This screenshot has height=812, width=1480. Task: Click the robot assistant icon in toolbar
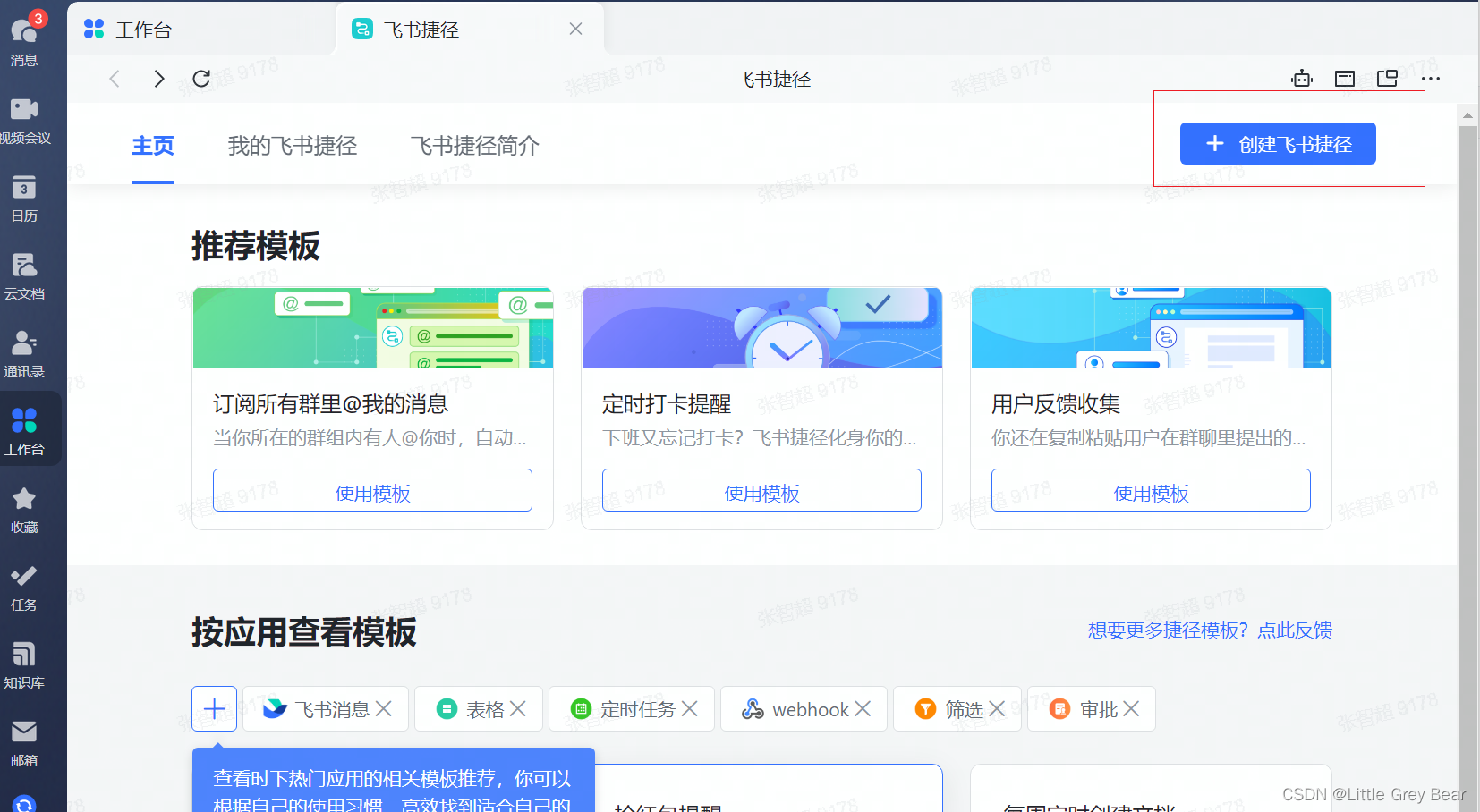(1302, 79)
